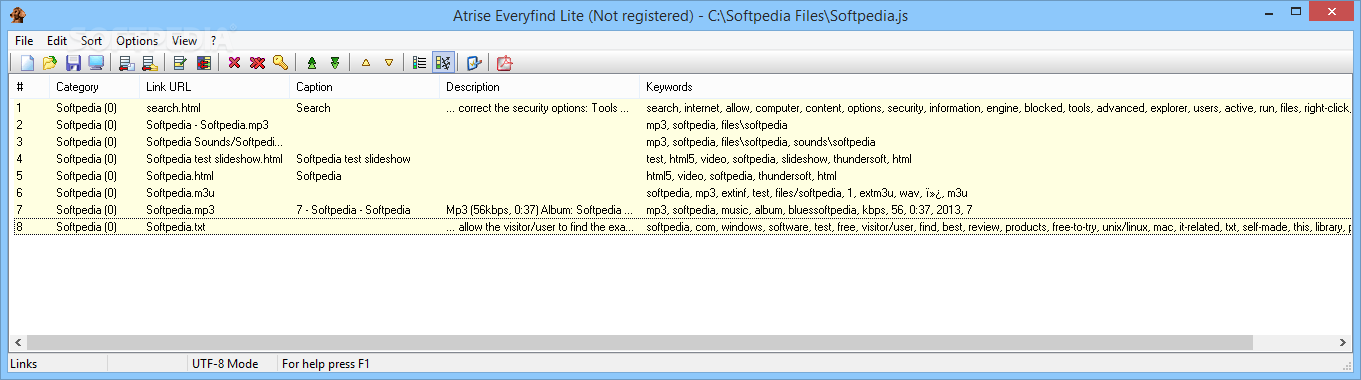
Task: Click the green double up arrow icon
Action: [x=311, y=63]
